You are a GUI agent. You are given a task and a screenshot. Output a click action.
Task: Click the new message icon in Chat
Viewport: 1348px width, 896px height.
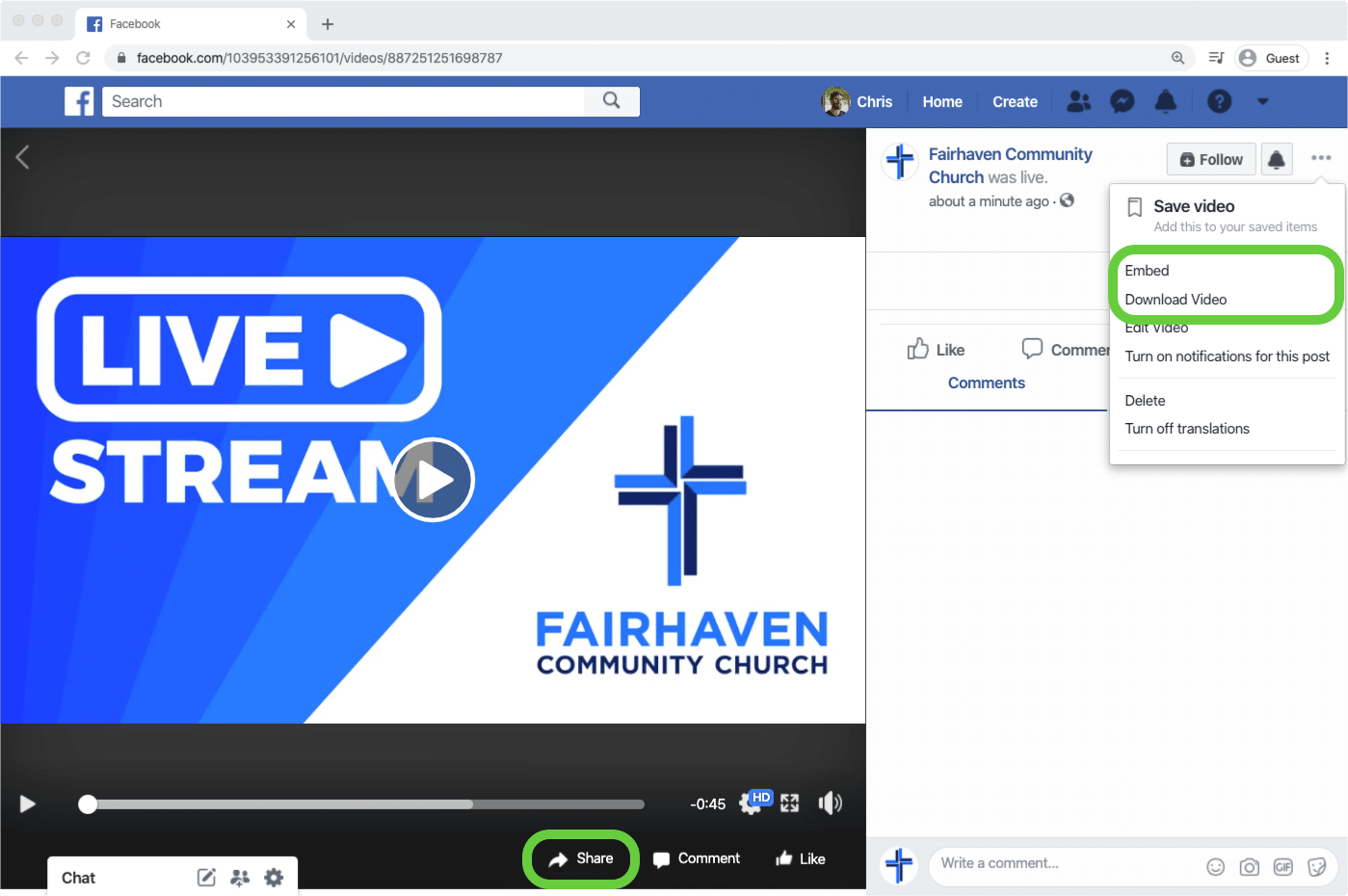[x=206, y=877]
